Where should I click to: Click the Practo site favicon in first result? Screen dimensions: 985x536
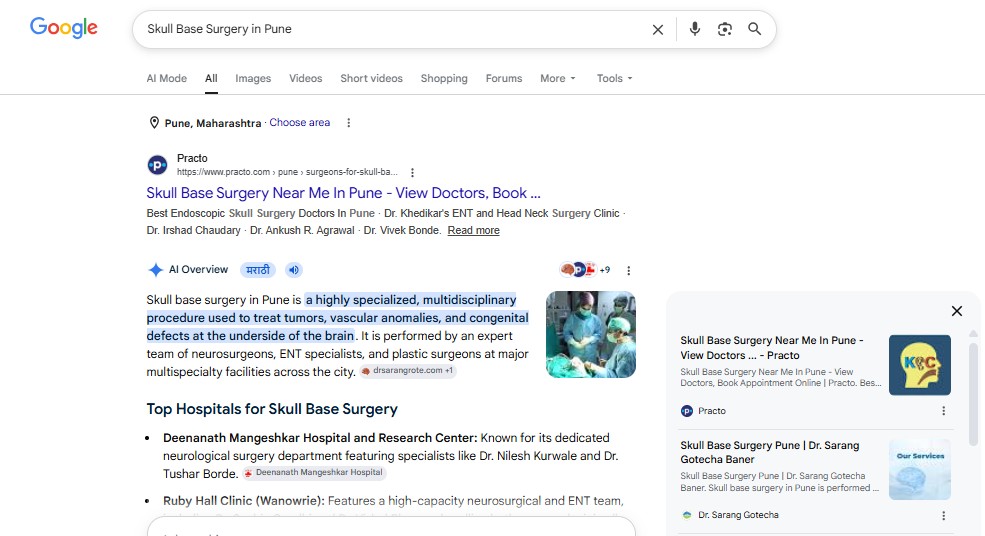pos(157,165)
